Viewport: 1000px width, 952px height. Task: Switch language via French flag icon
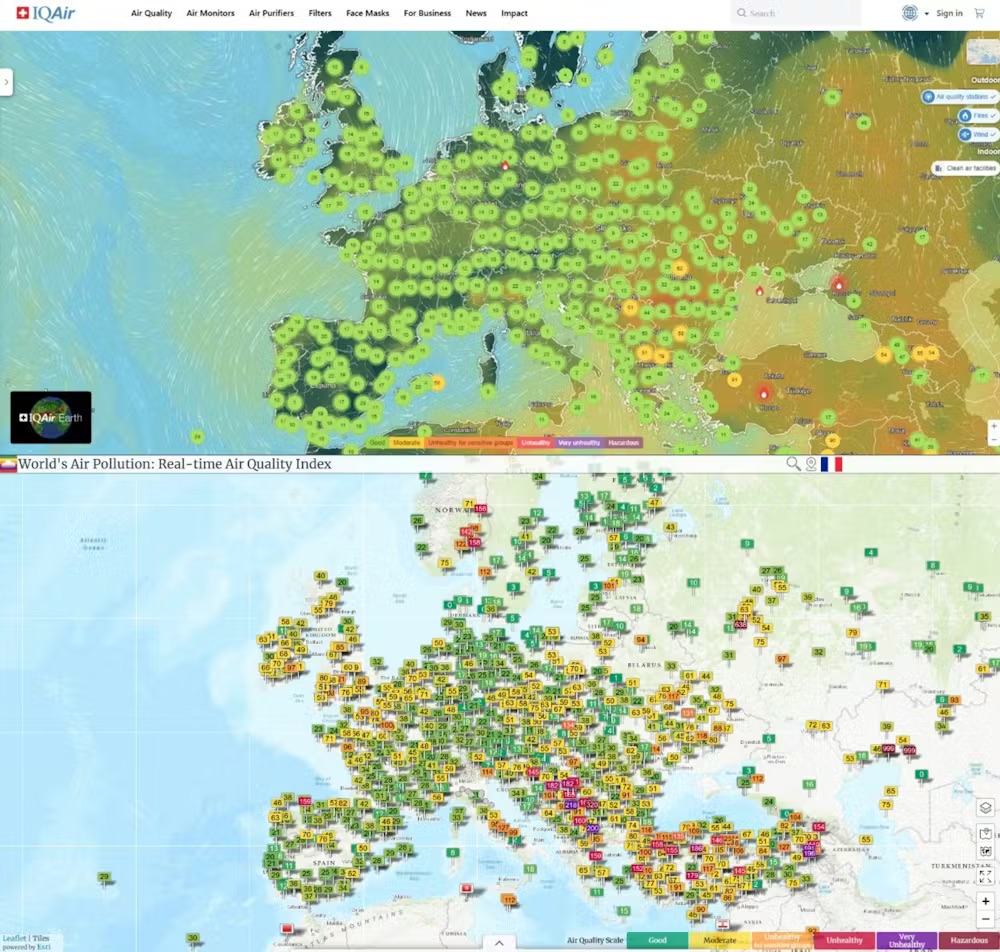831,464
